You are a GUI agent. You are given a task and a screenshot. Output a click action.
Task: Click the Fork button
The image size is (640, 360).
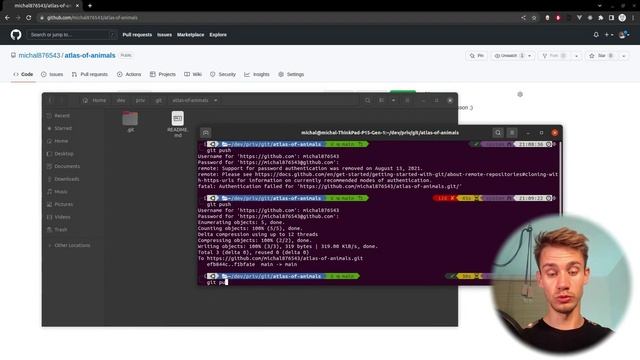(x=554, y=56)
